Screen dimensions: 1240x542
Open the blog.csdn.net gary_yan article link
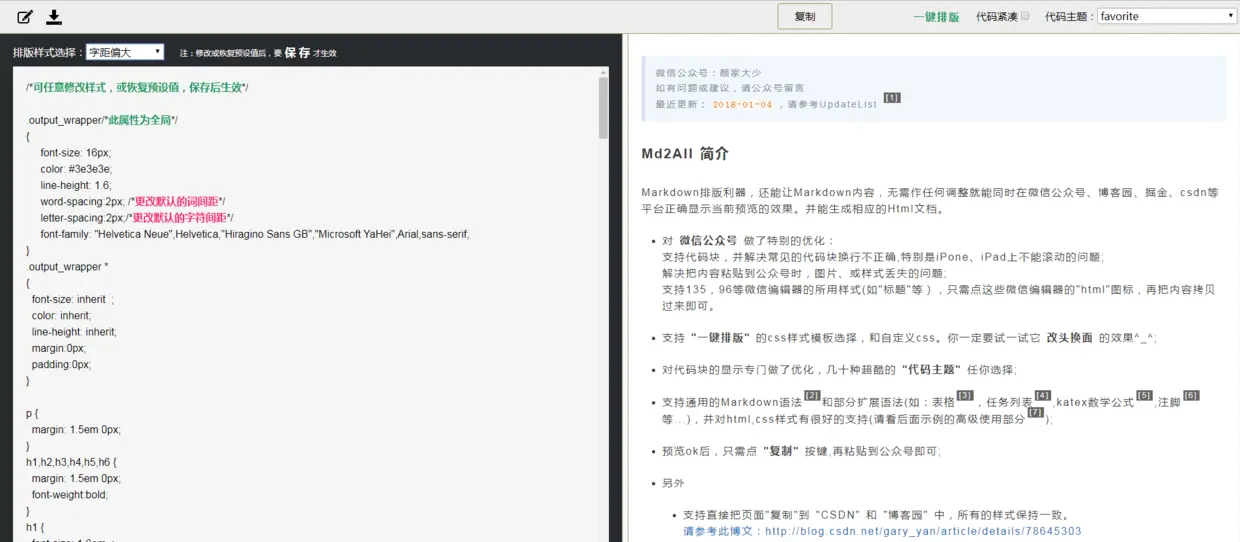click(x=923, y=532)
